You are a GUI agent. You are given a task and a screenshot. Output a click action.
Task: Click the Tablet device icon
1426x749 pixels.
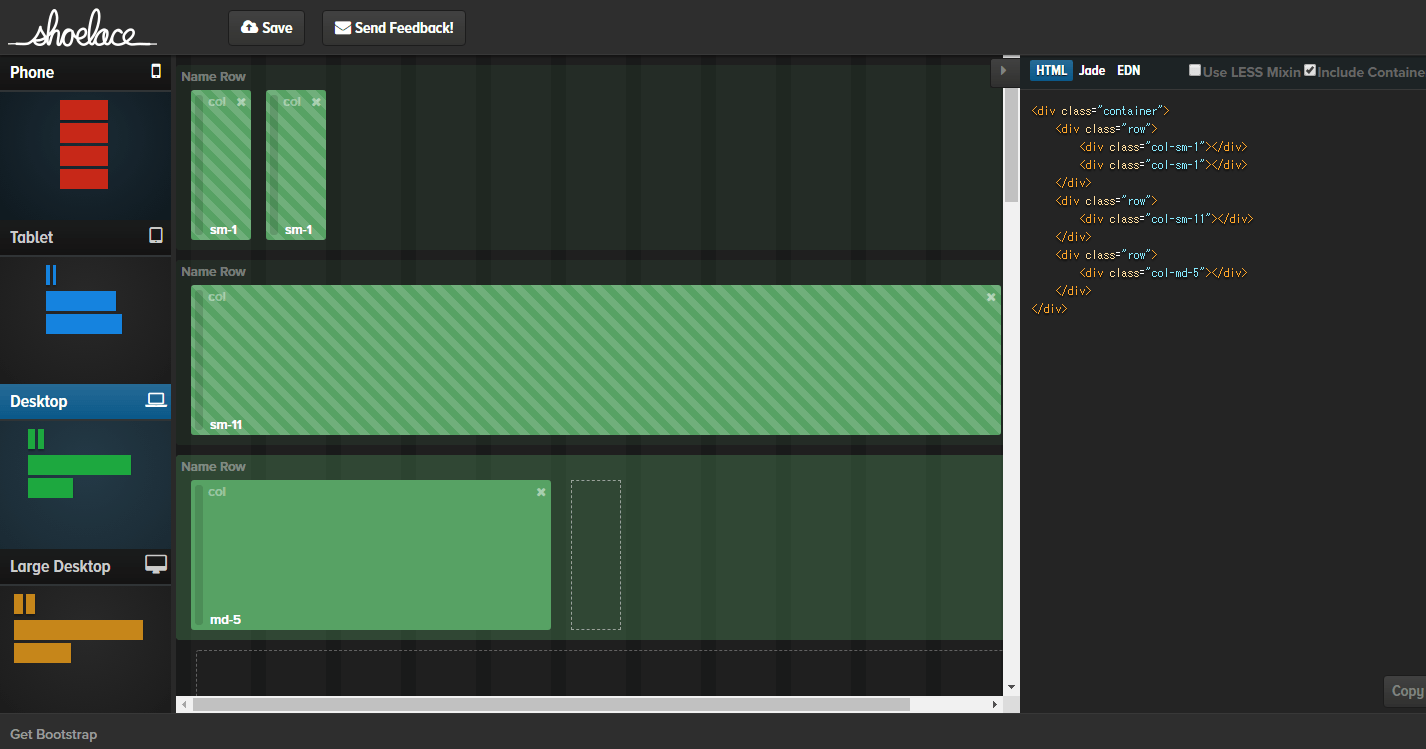tap(156, 236)
